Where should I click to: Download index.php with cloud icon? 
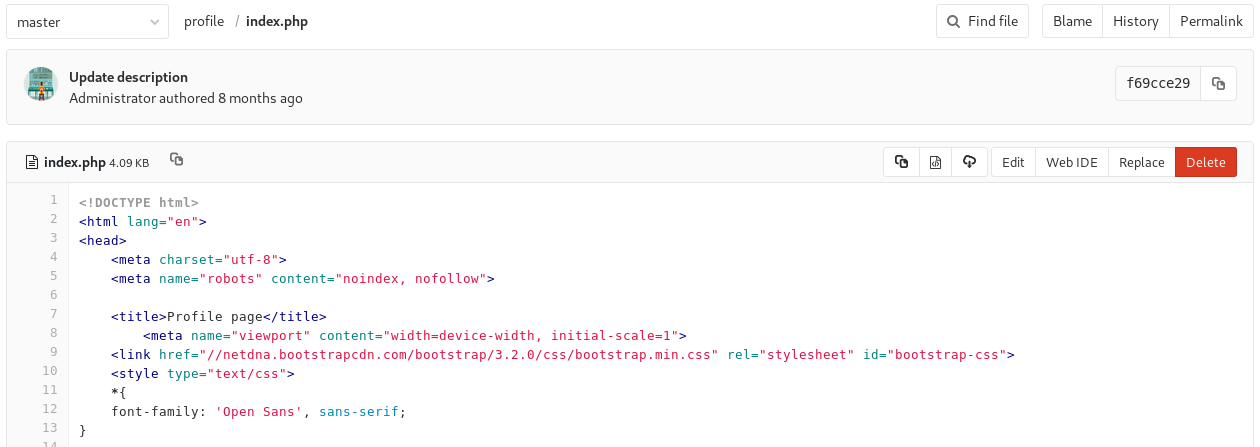[969, 162]
